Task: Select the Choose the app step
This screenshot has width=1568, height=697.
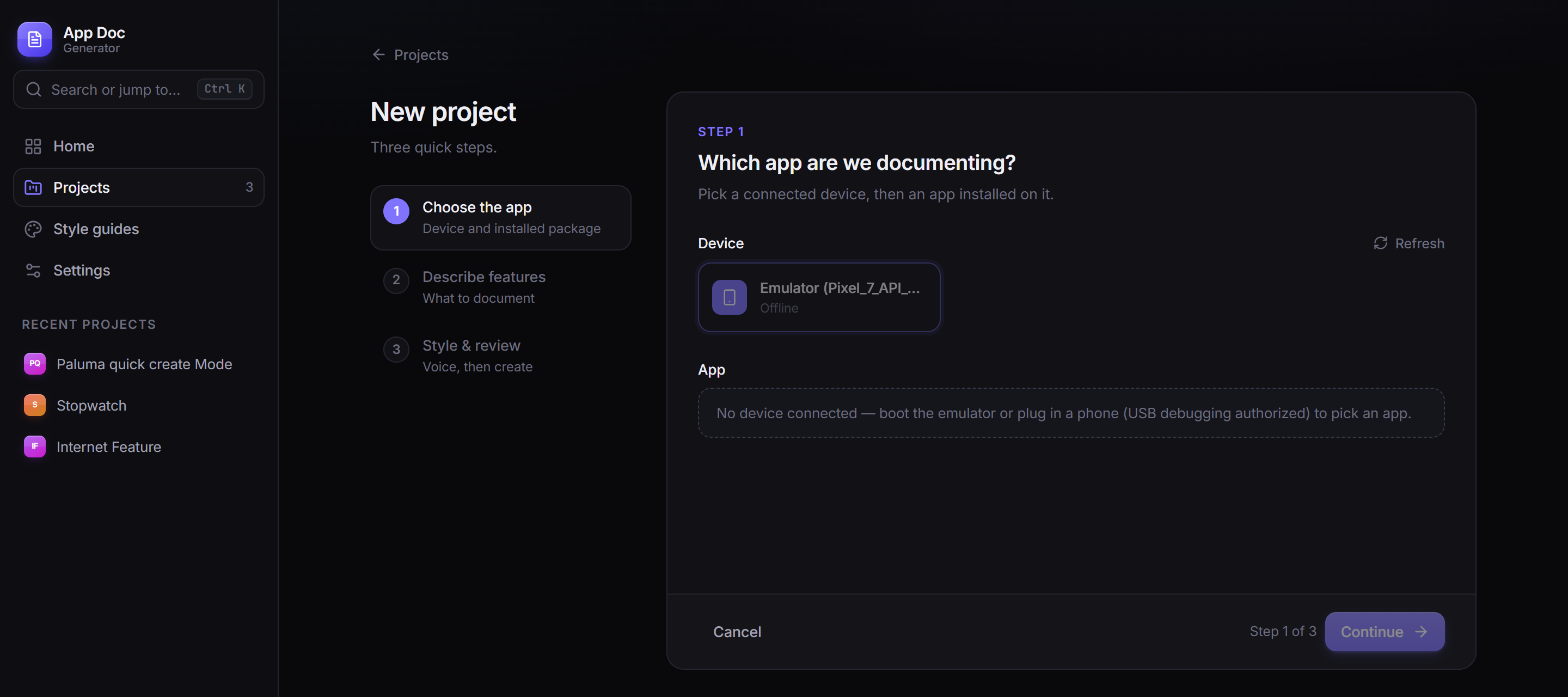Action: tap(500, 217)
